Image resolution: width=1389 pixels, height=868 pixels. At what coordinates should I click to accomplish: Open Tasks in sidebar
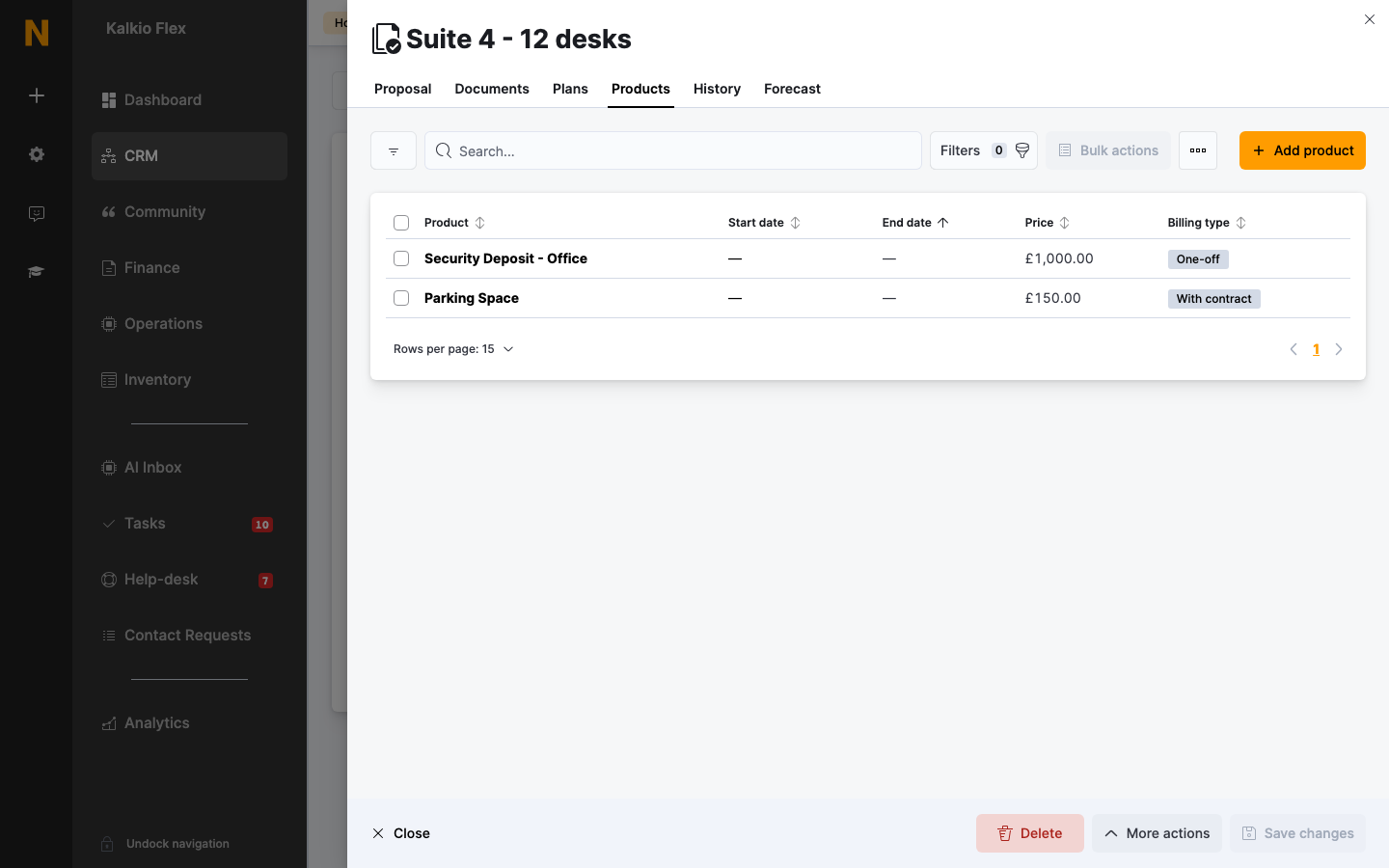[189, 524]
